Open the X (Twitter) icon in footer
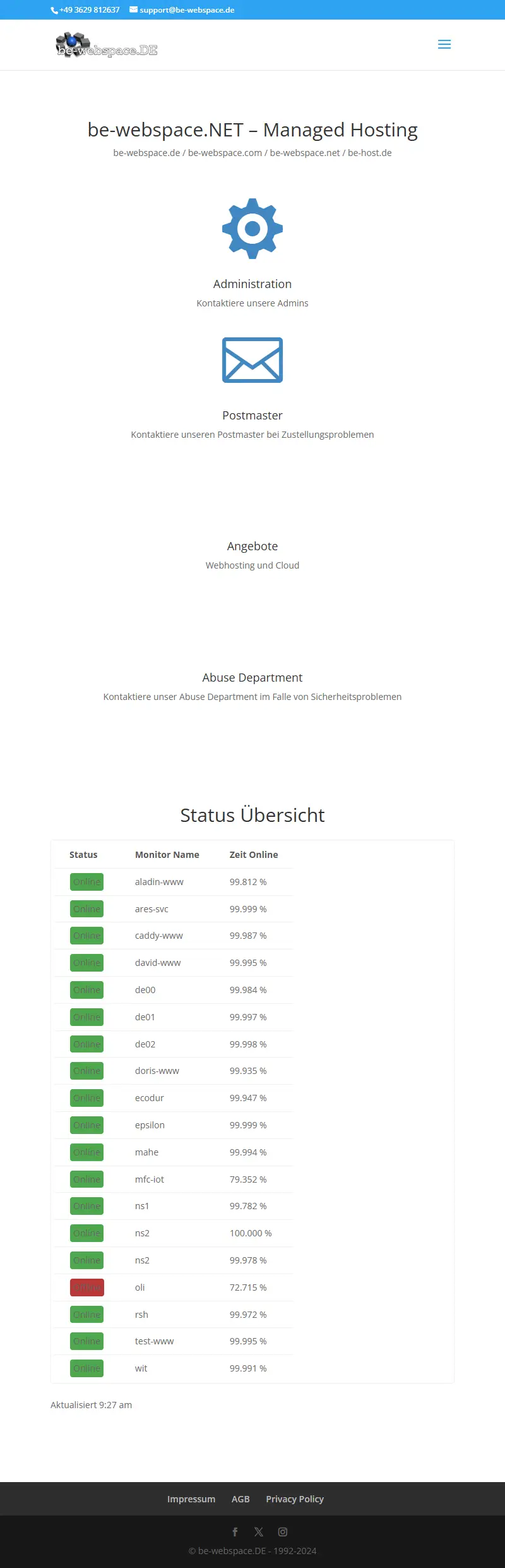Image resolution: width=505 pixels, height=1568 pixels. 259,1532
